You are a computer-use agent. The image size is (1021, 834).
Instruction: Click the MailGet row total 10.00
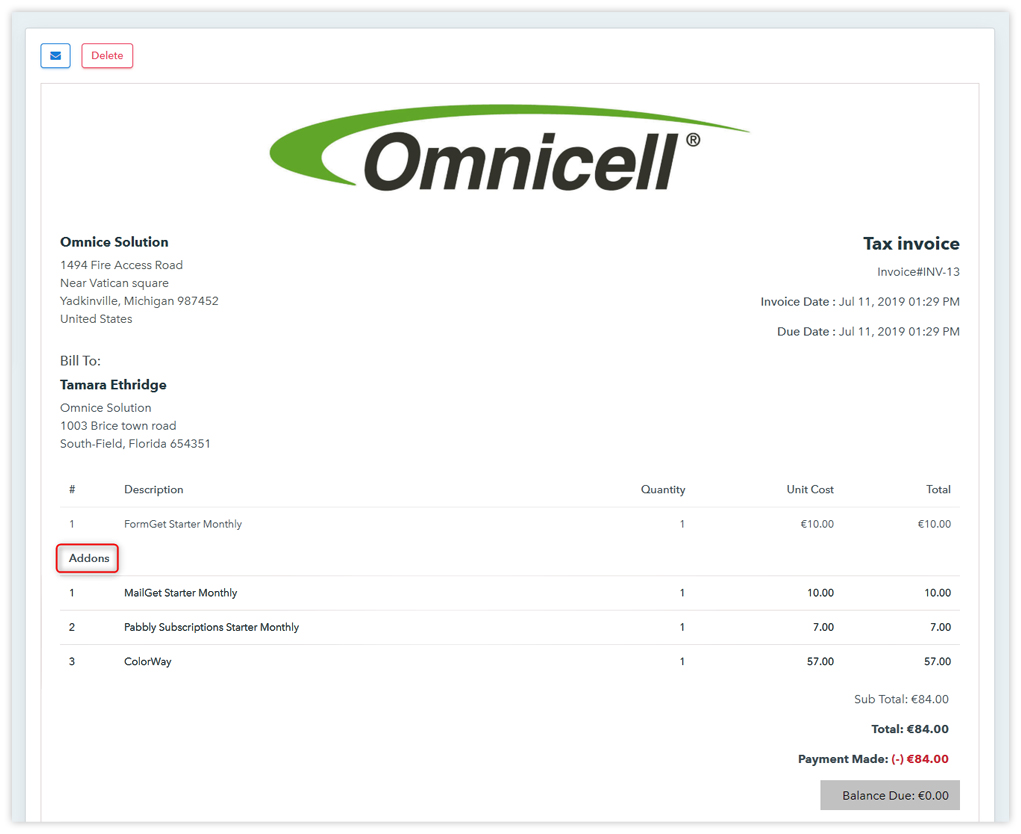pos(938,593)
